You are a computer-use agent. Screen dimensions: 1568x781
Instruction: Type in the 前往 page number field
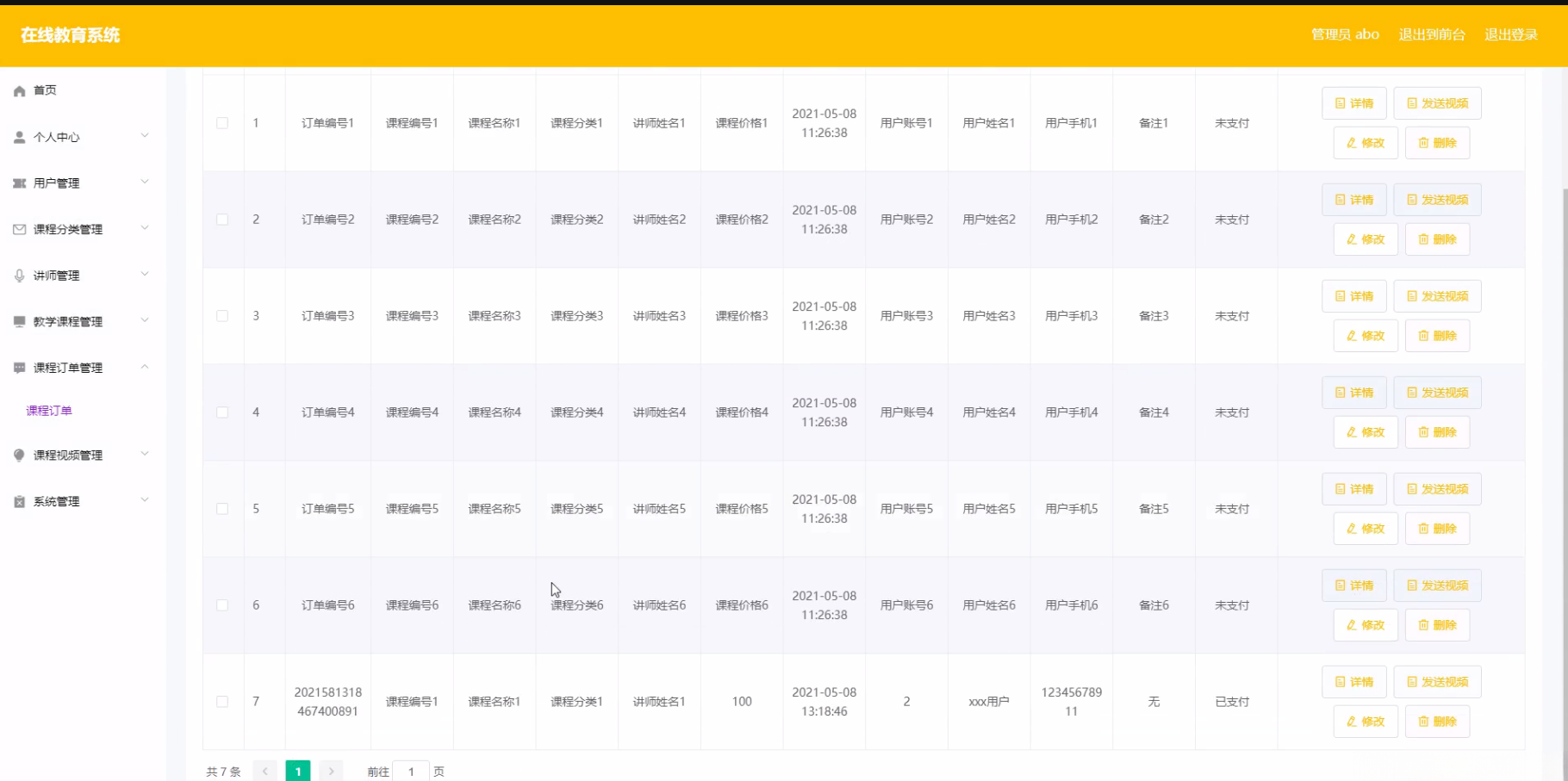411,771
